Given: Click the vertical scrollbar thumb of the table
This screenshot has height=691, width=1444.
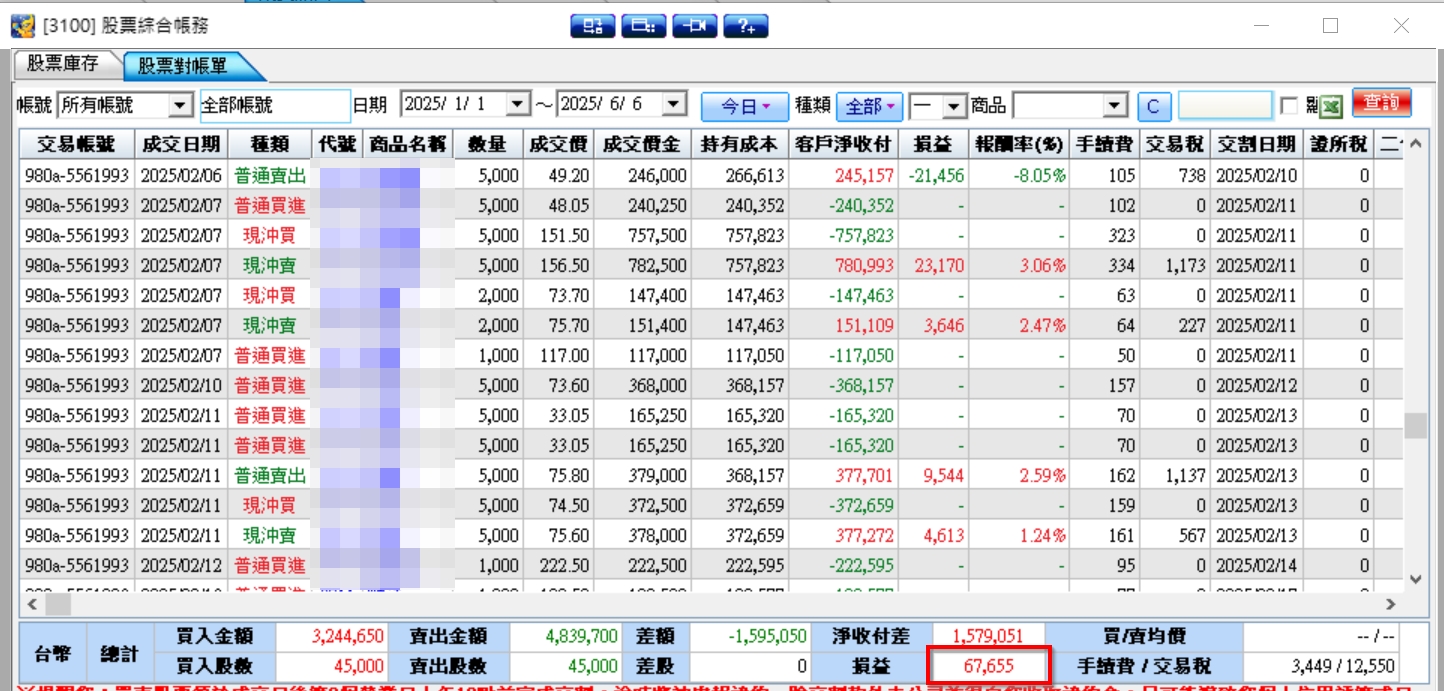Looking at the screenshot, I should [x=1415, y=425].
